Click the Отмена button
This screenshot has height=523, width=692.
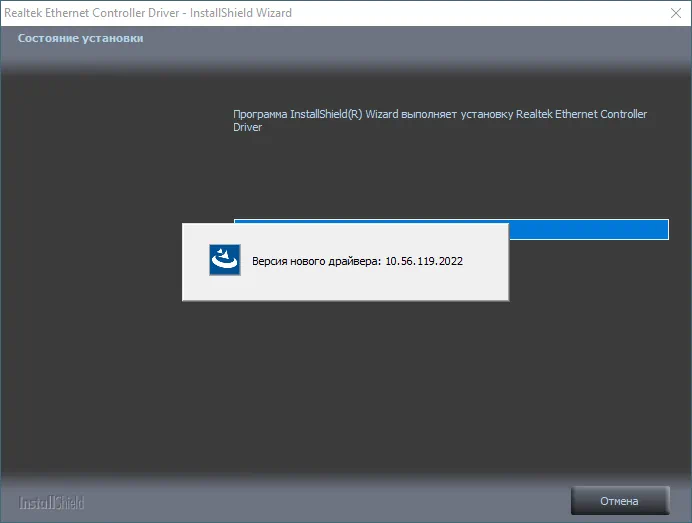tap(620, 500)
